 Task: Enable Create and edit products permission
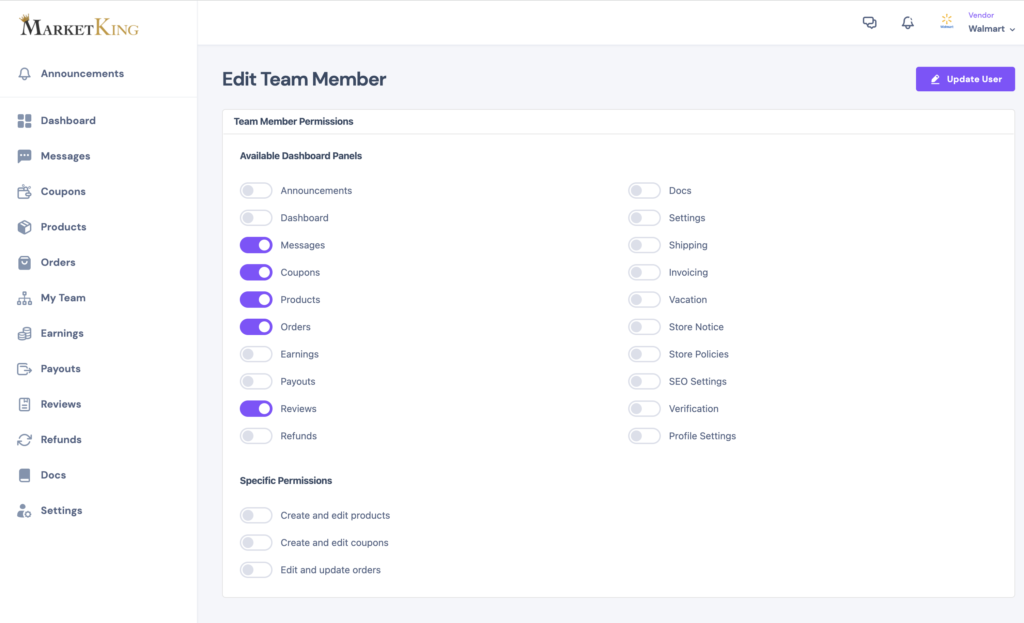[256, 515]
